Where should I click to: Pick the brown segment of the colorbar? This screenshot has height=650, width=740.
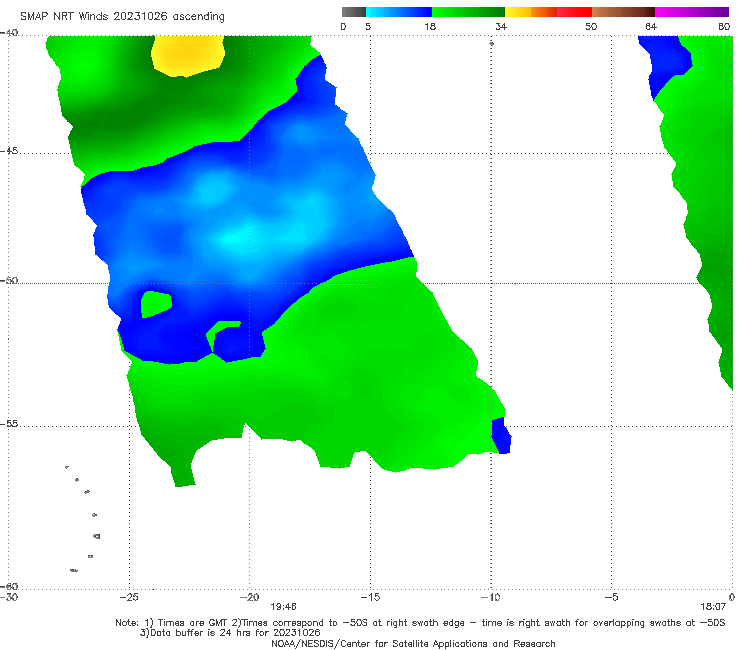[x=623, y=12]
